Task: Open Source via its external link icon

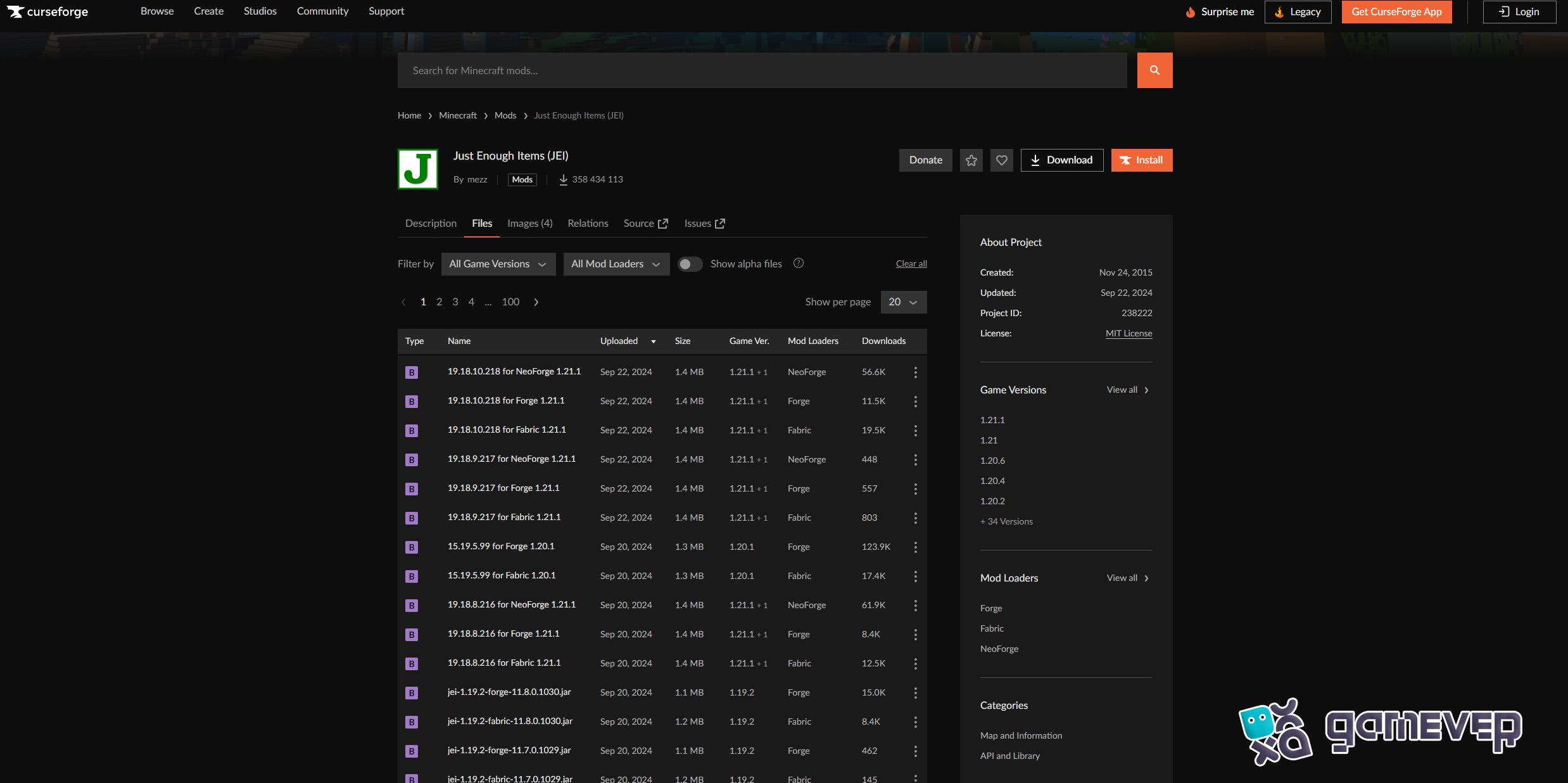Action: [662, 223]
